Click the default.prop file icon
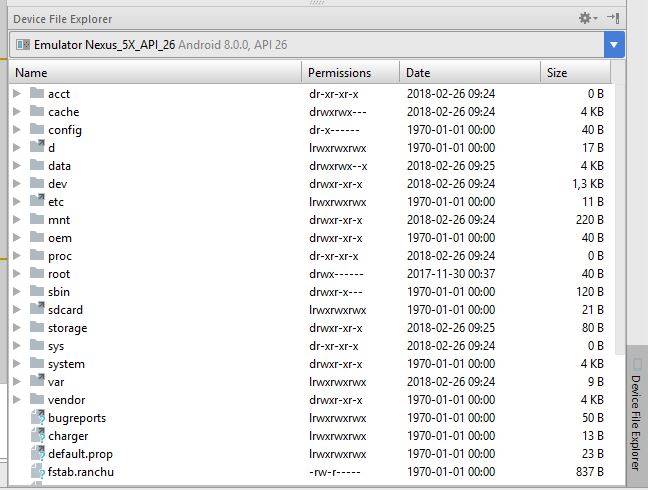The width and height of the screenshot is (648, 490). click(38, 453)
